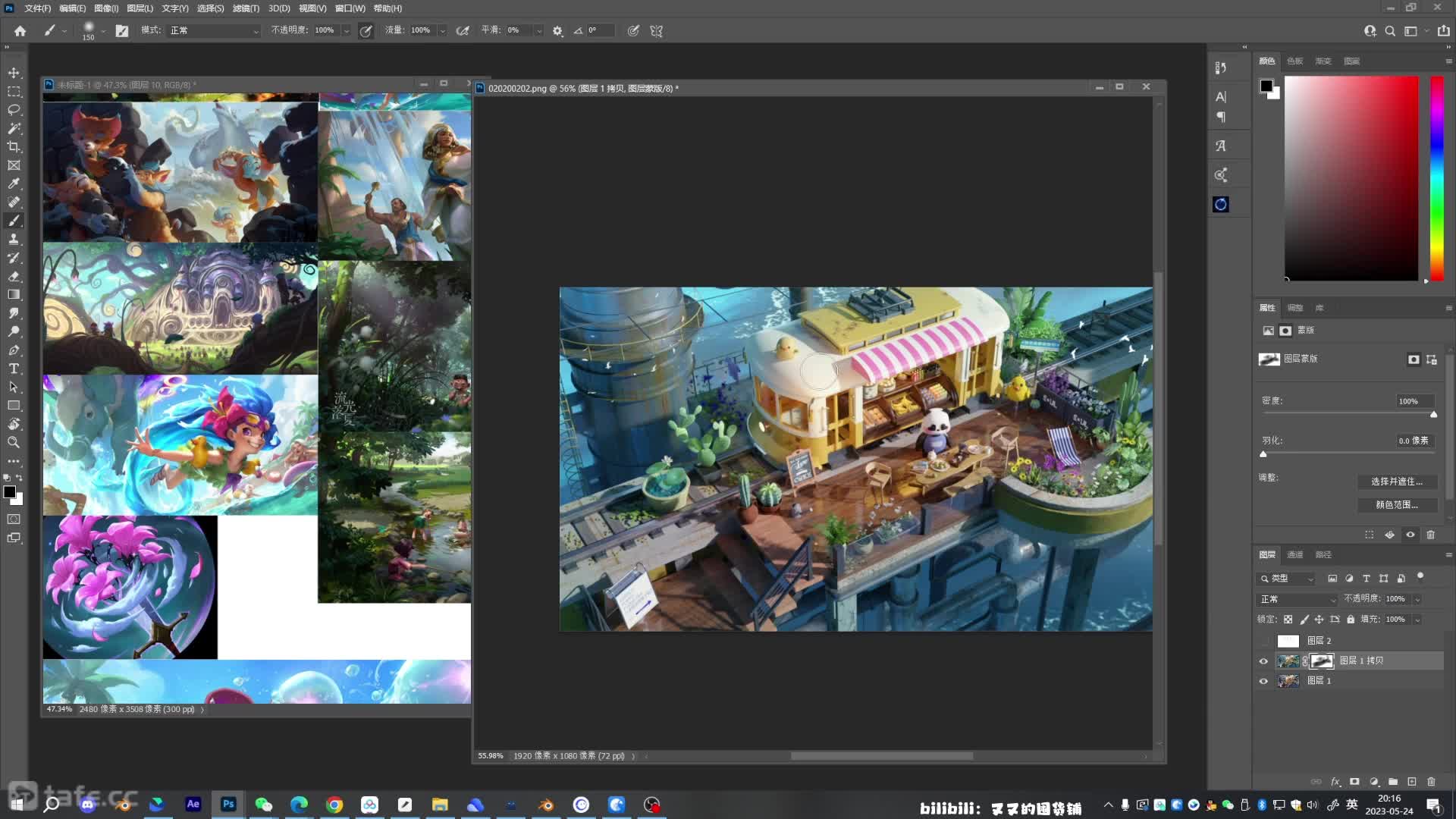Screen dimensions: 1456x819
Task: Select the Clone Stamp tool
Action: pos(14,239)
